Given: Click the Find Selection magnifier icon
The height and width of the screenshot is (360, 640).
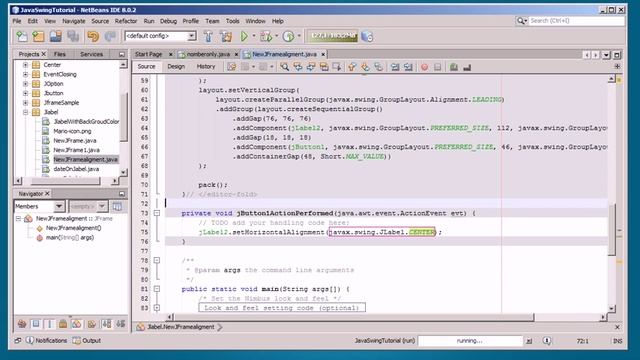Looking at the screenshot, I should point(284,67).
